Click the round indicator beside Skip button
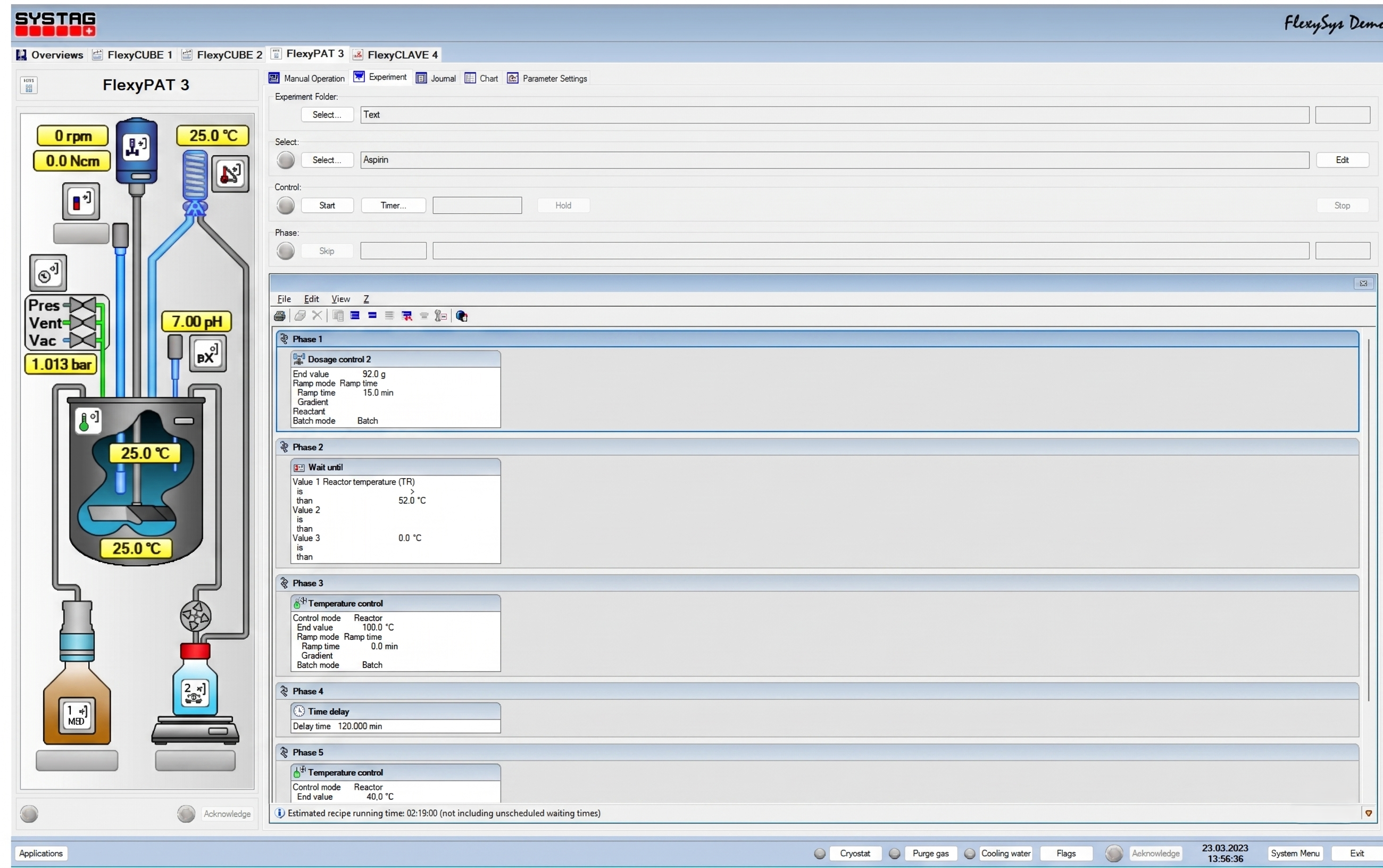The height and width of the screenshot is (868, 1383). (x=285, y=251)
